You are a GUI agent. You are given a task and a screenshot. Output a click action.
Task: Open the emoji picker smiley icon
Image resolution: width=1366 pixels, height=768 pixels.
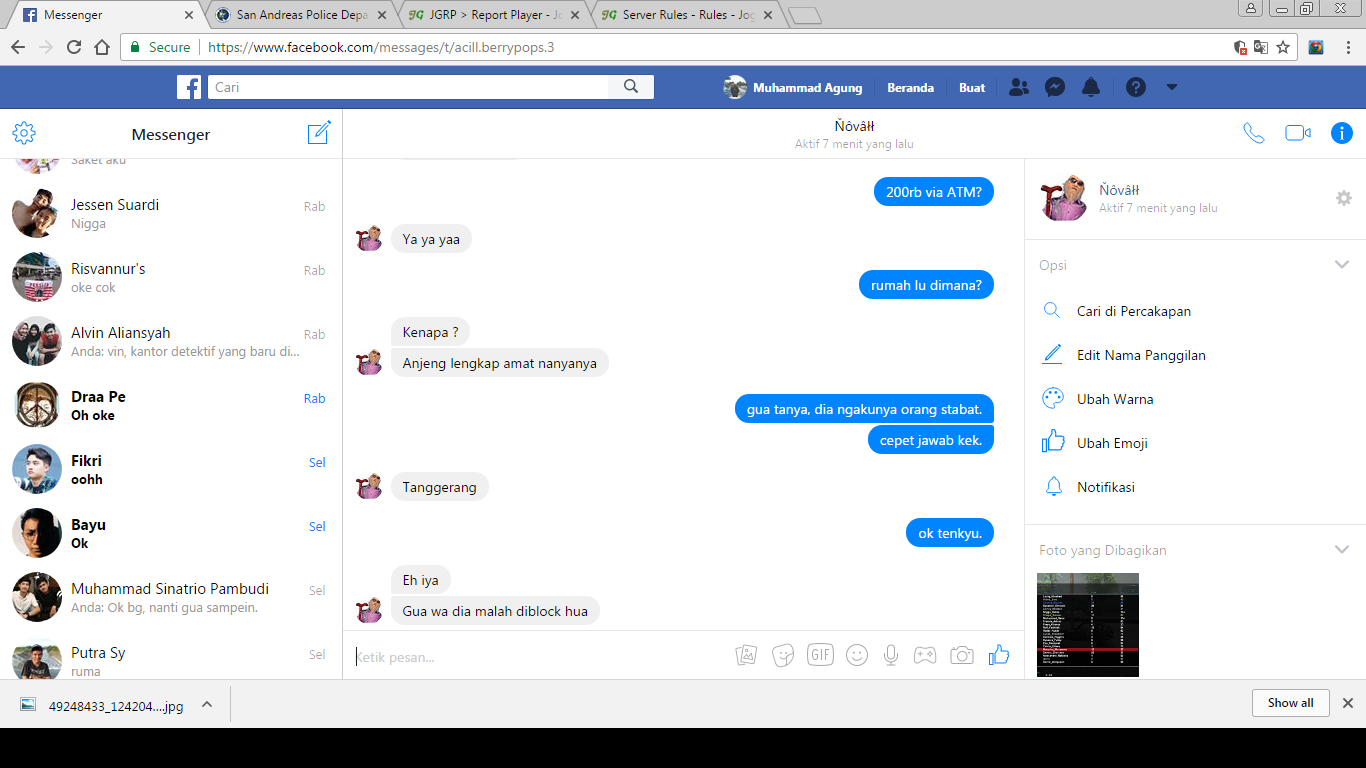pos(857,655)
